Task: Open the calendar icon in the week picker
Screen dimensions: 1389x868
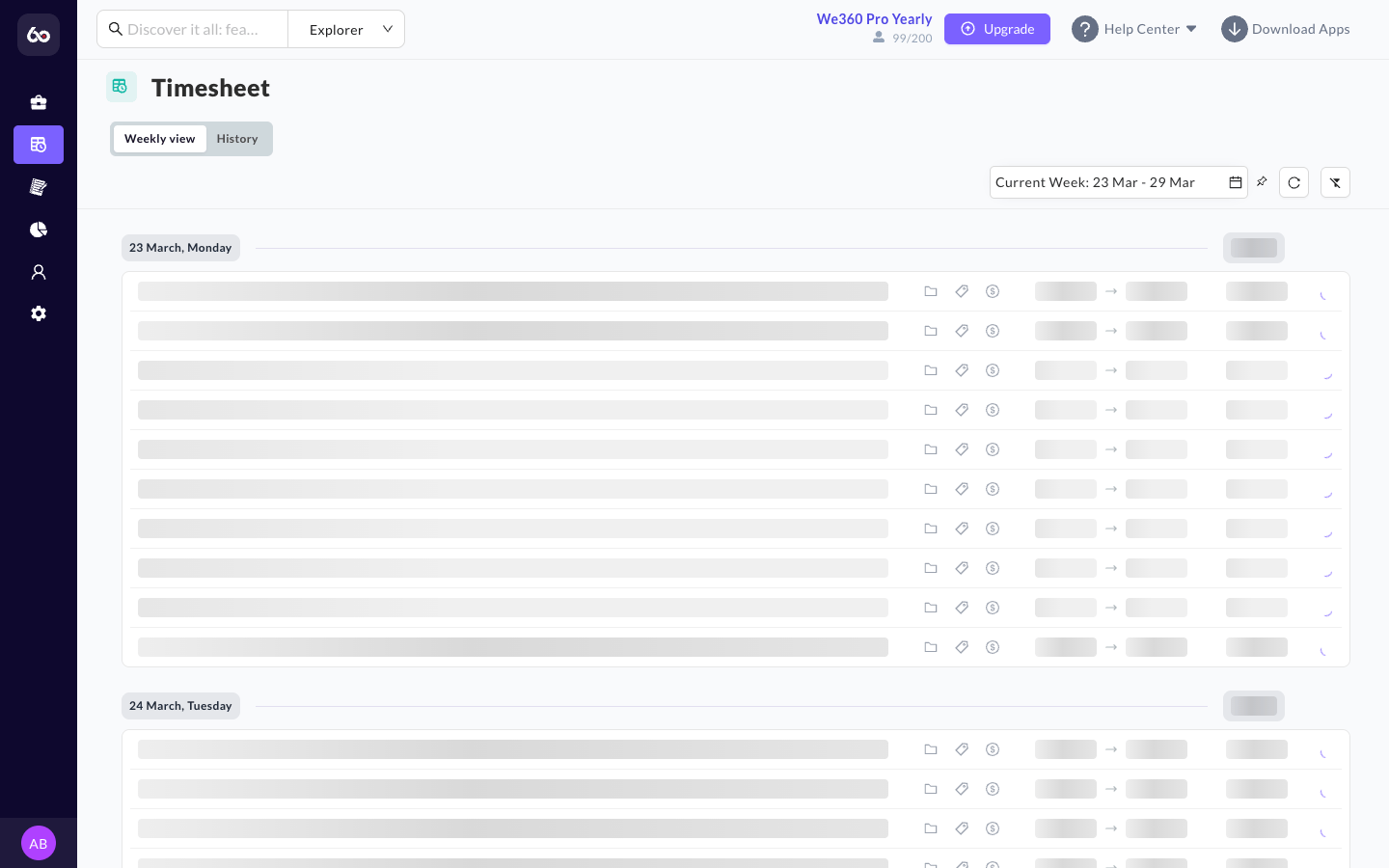Action: pyautogui.click(x=1236, y=182)
